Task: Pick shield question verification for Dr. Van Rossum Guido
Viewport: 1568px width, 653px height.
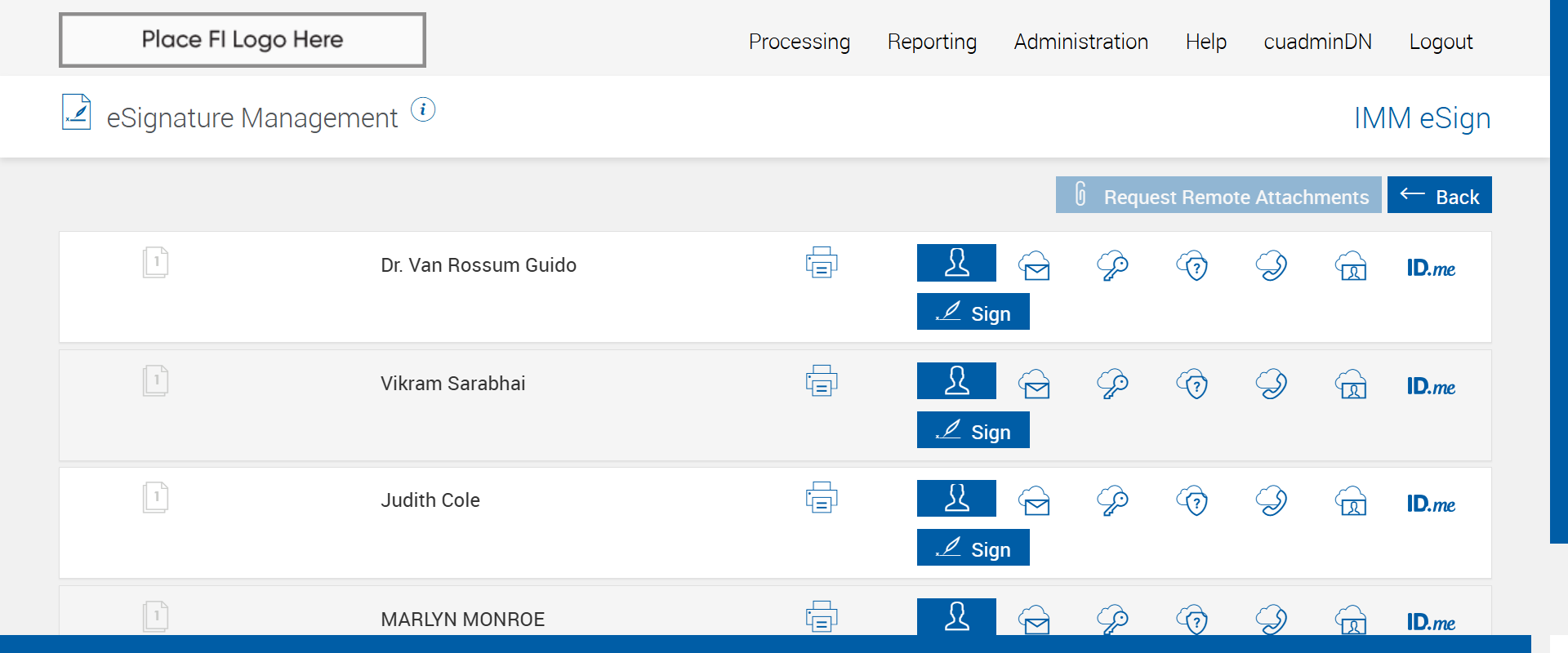Action: coord(1192,265)
